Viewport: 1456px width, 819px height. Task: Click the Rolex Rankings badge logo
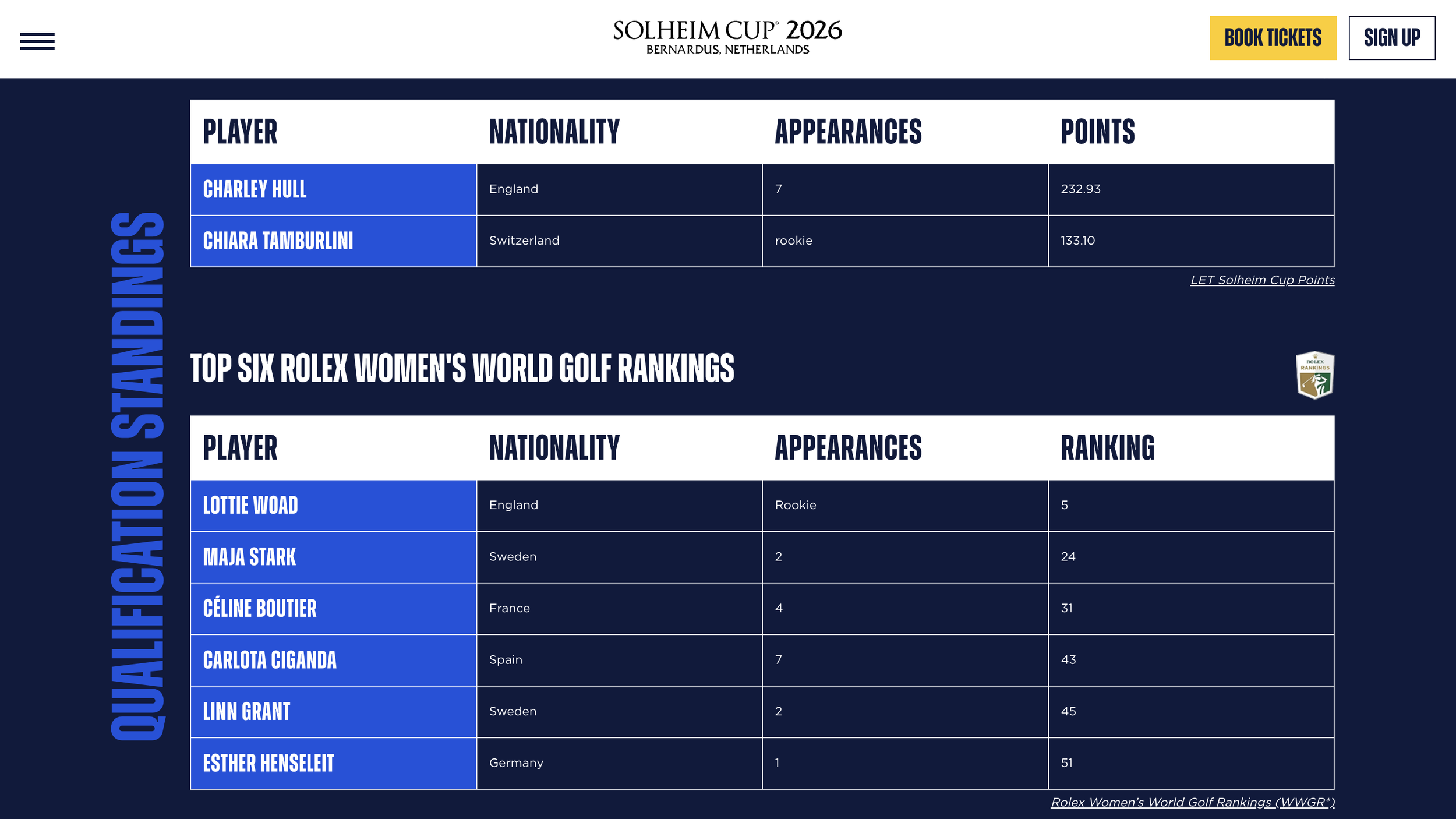coord(1315,375)
